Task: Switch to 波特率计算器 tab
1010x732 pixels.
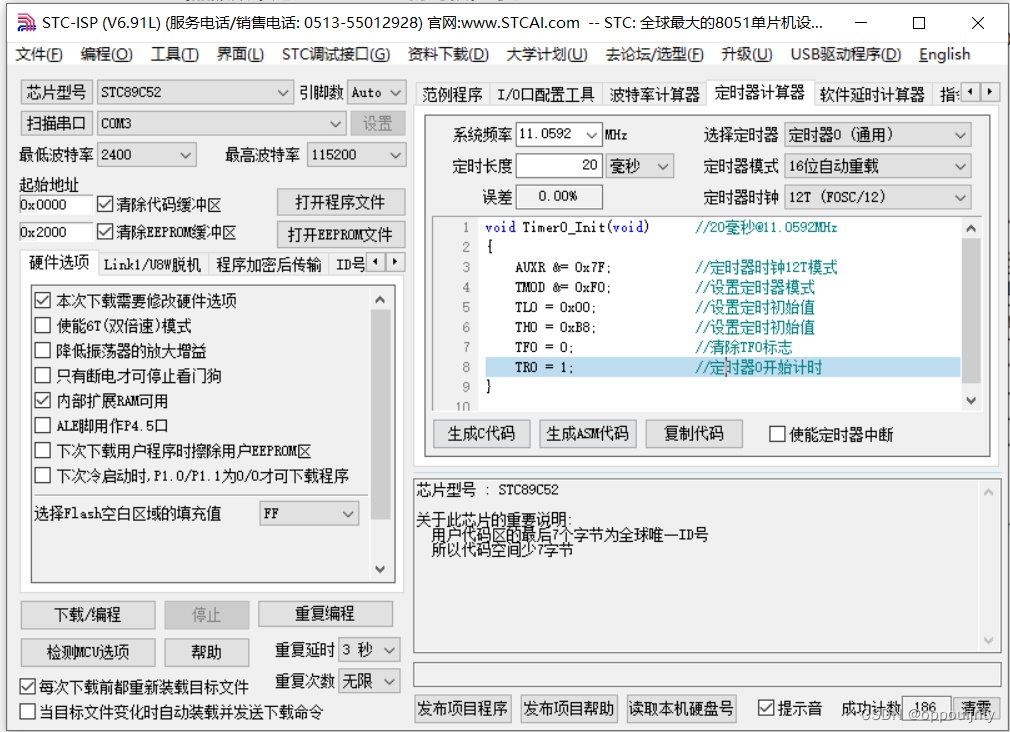Action: click(654, 95)
